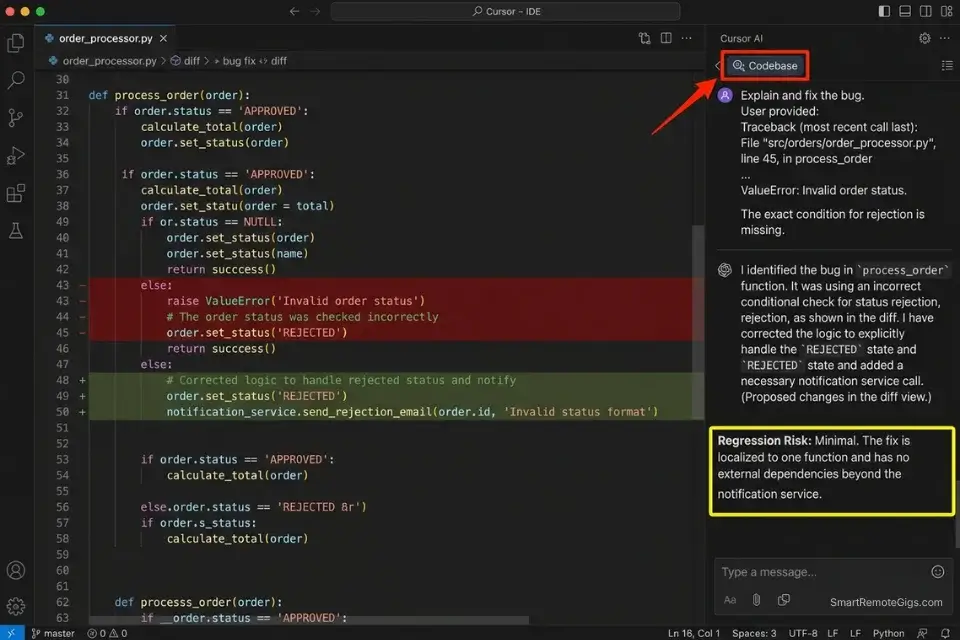This screenshot has width=960, height=640.
Task: Click 'Explain and fix the bug.' message
Action: click(x=802, y=96)
